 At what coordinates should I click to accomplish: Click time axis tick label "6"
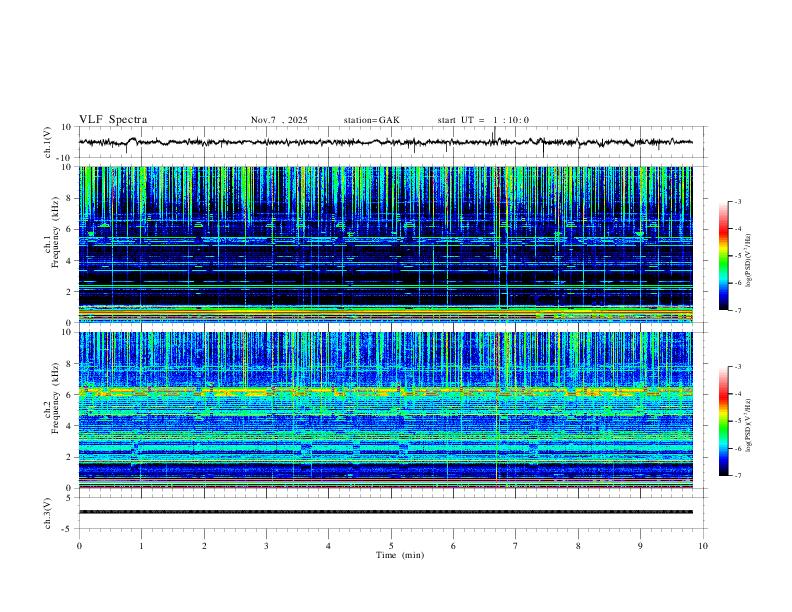click(x=453, y=546)
